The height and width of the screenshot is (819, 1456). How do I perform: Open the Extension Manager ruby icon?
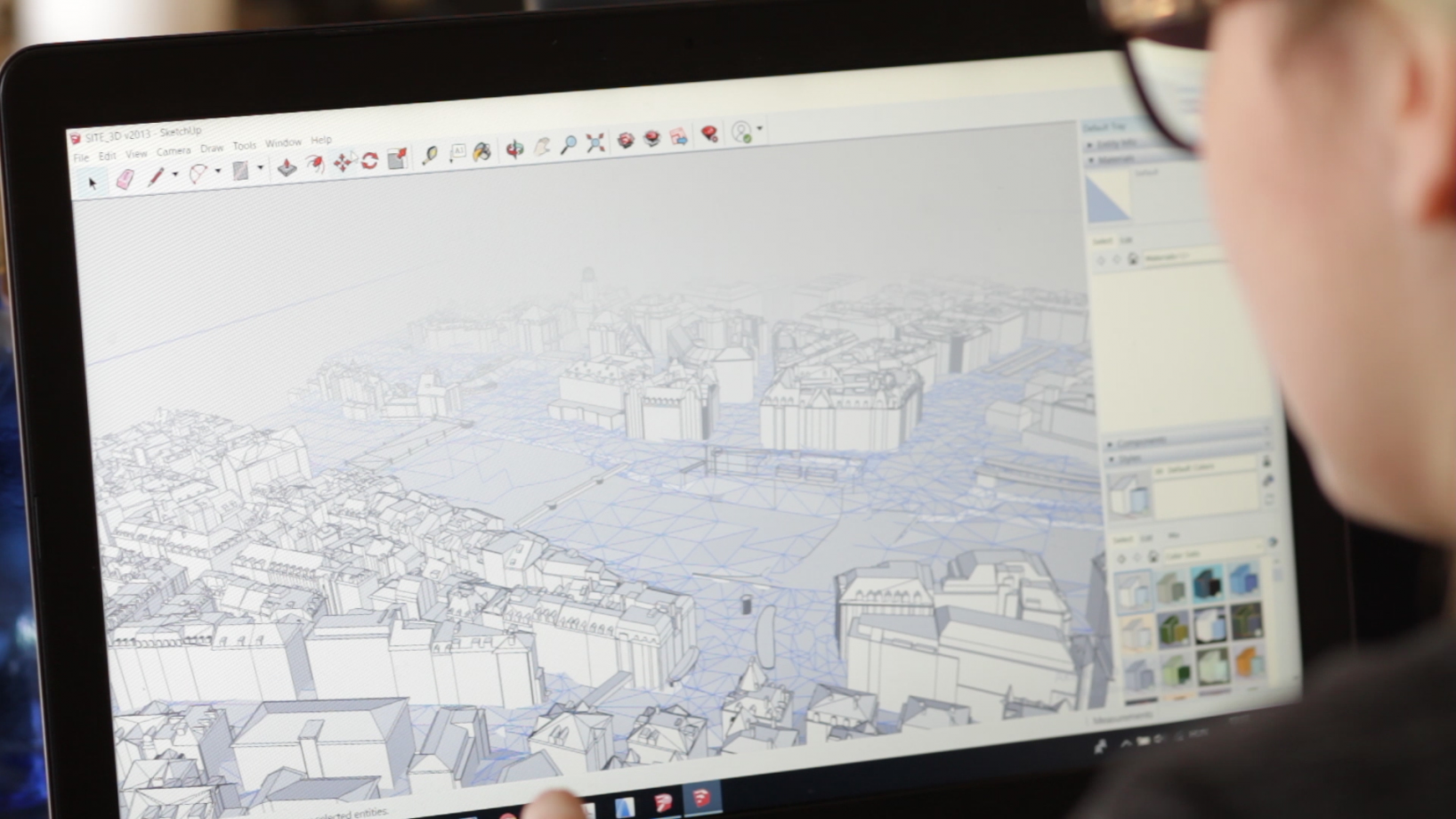pos(709,134)
